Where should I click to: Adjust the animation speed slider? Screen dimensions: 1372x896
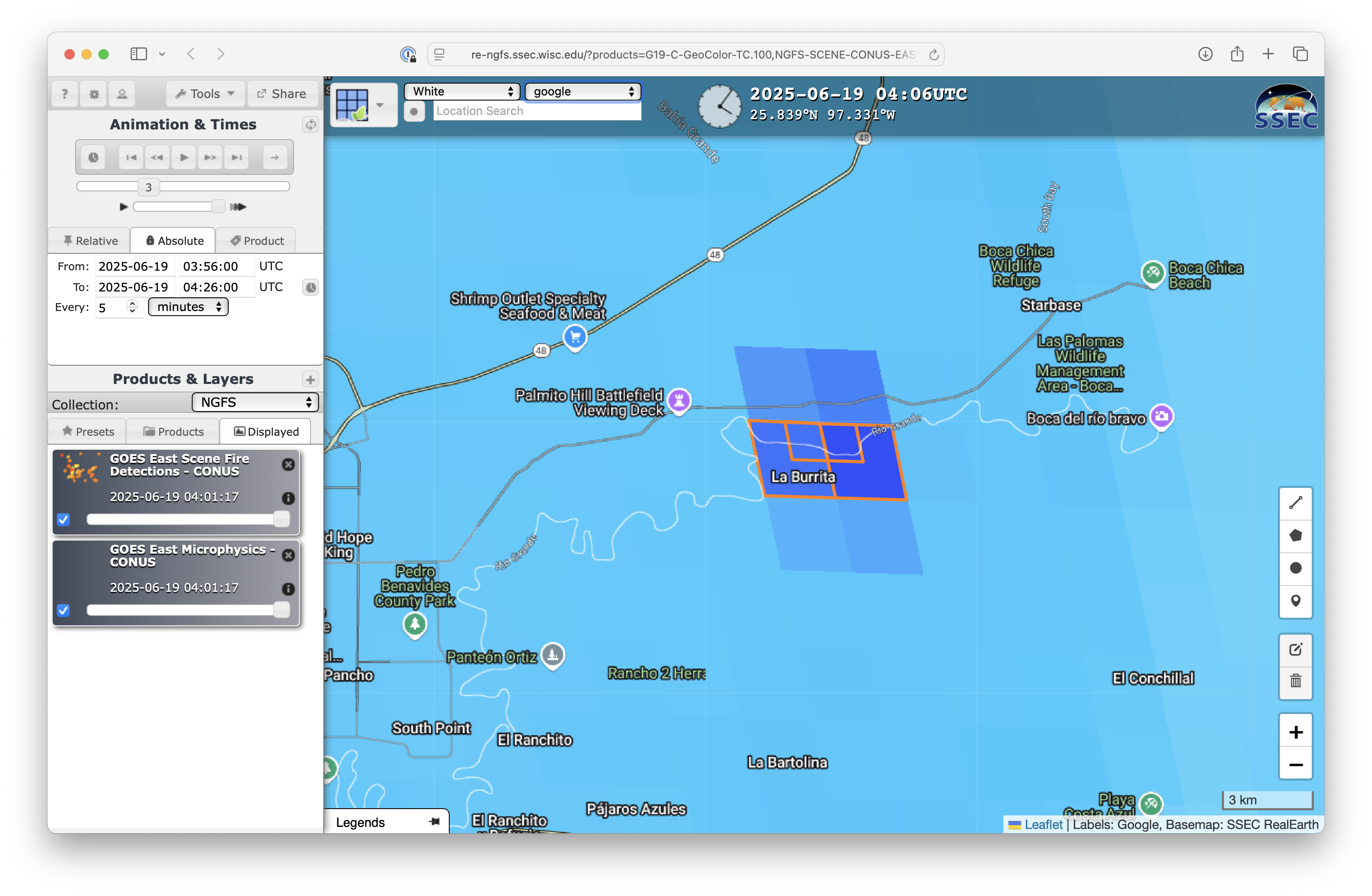coord(179,207)
